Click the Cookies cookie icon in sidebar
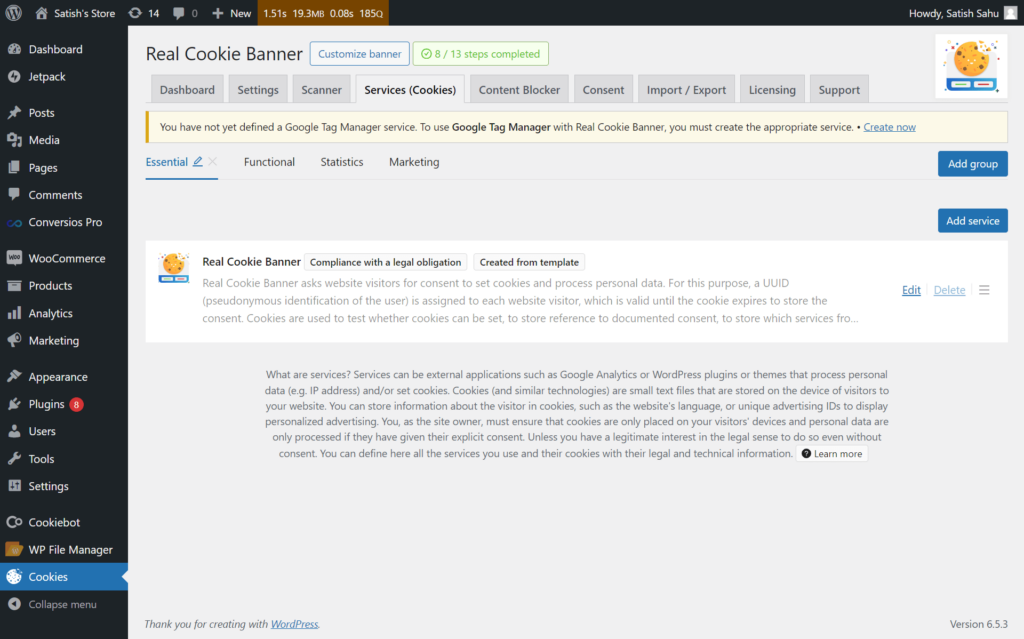 pyautogui.click(x=14, y=576)
